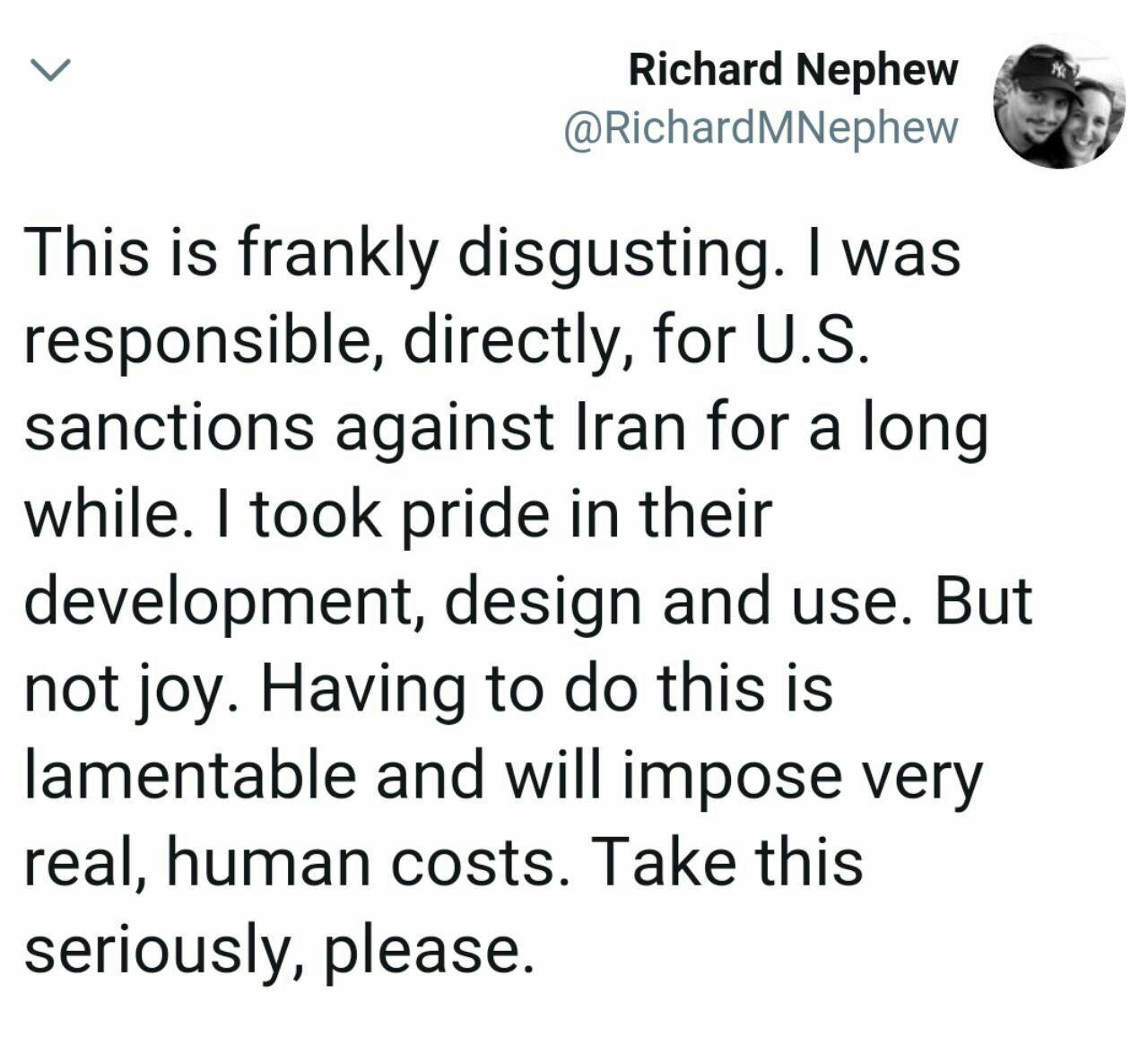Click the Richard Nephew display name

coord(793,69)
